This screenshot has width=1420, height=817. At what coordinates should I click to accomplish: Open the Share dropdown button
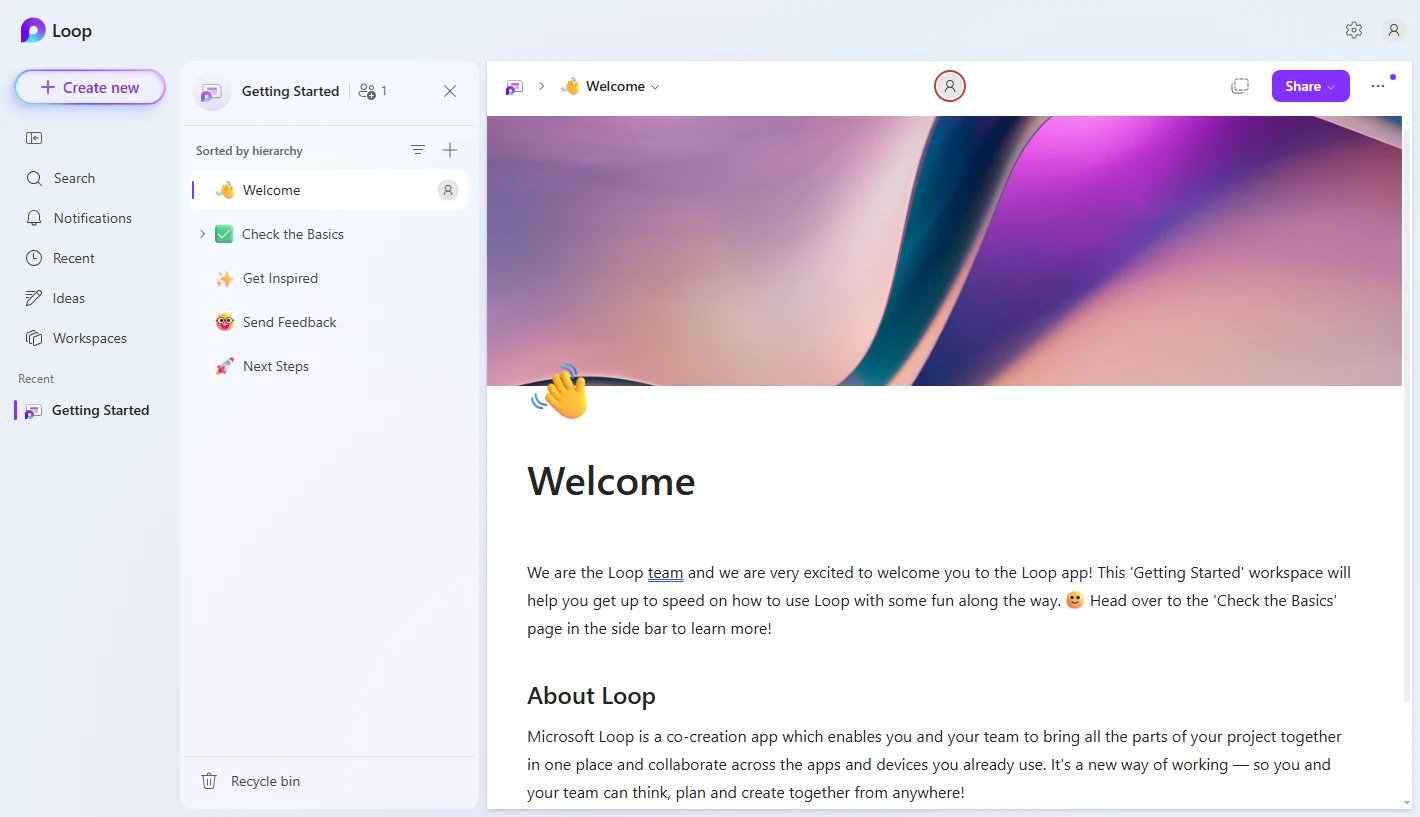tap(1310, 86)
